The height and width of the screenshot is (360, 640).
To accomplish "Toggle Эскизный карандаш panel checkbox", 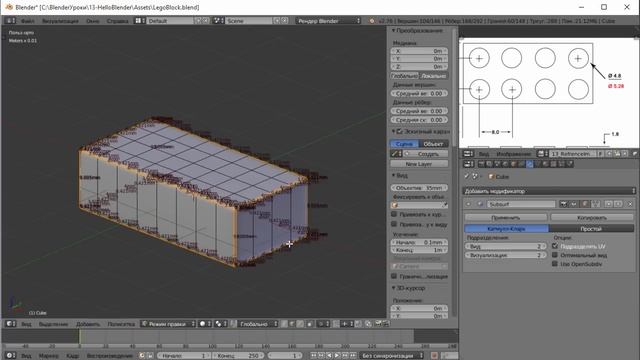I will pos(400,131).
